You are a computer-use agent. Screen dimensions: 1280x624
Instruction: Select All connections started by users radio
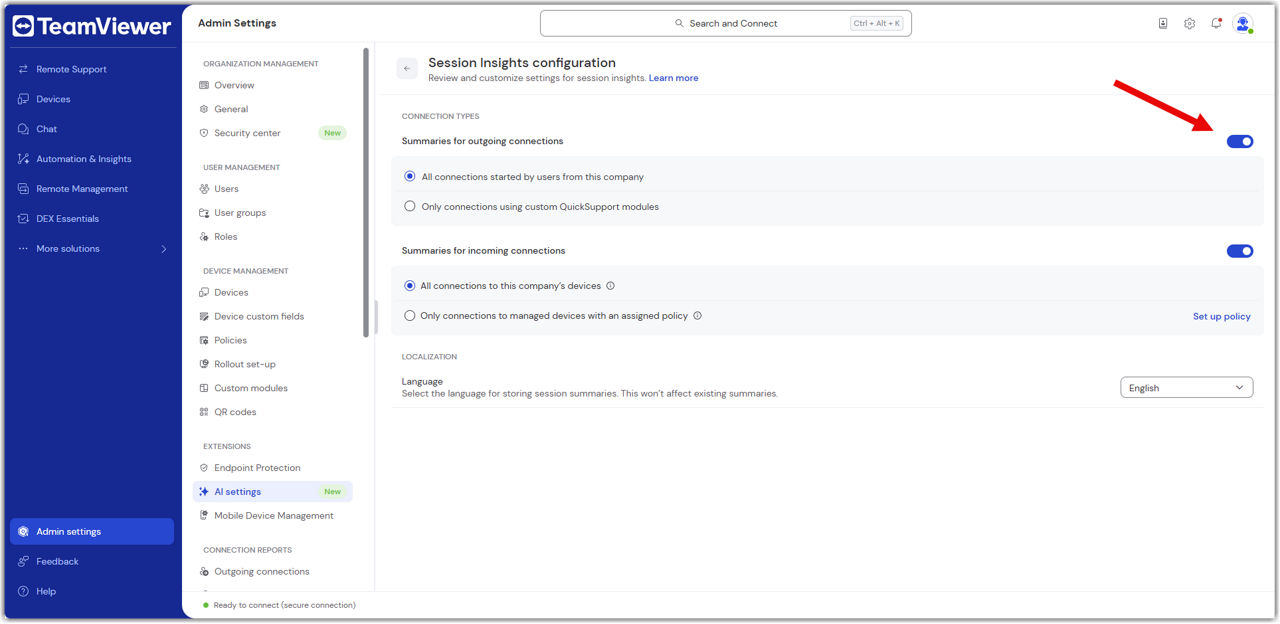coord(410,176)
